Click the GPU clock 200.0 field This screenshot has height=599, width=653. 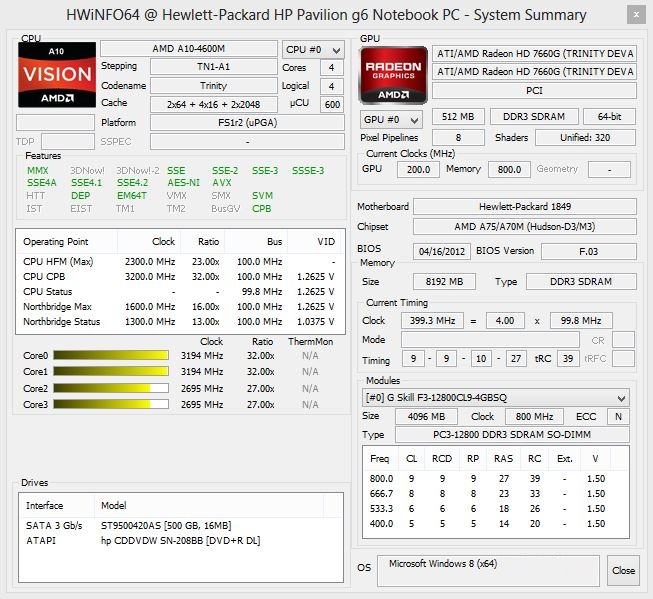(x=418, y=170)
